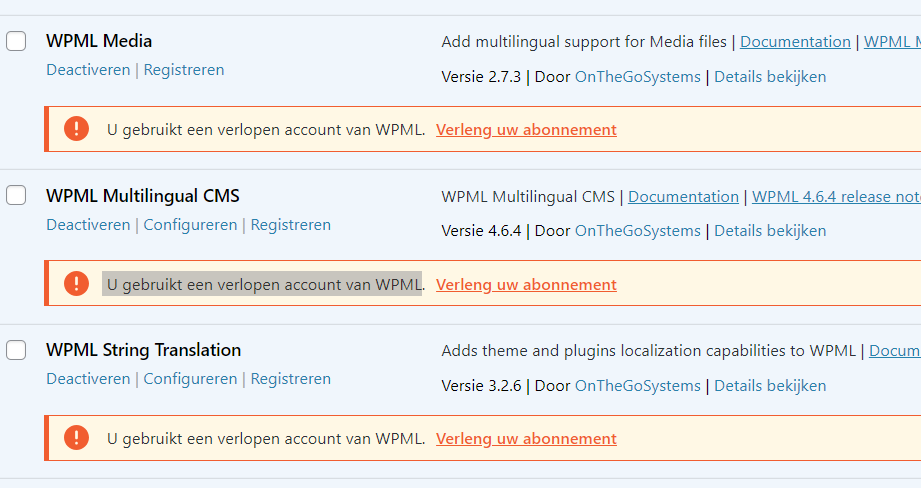Click the highlighted expired account text under Multilingual CMS
Viewport: 921px width, 488px height.
click(x=262, y=284)
